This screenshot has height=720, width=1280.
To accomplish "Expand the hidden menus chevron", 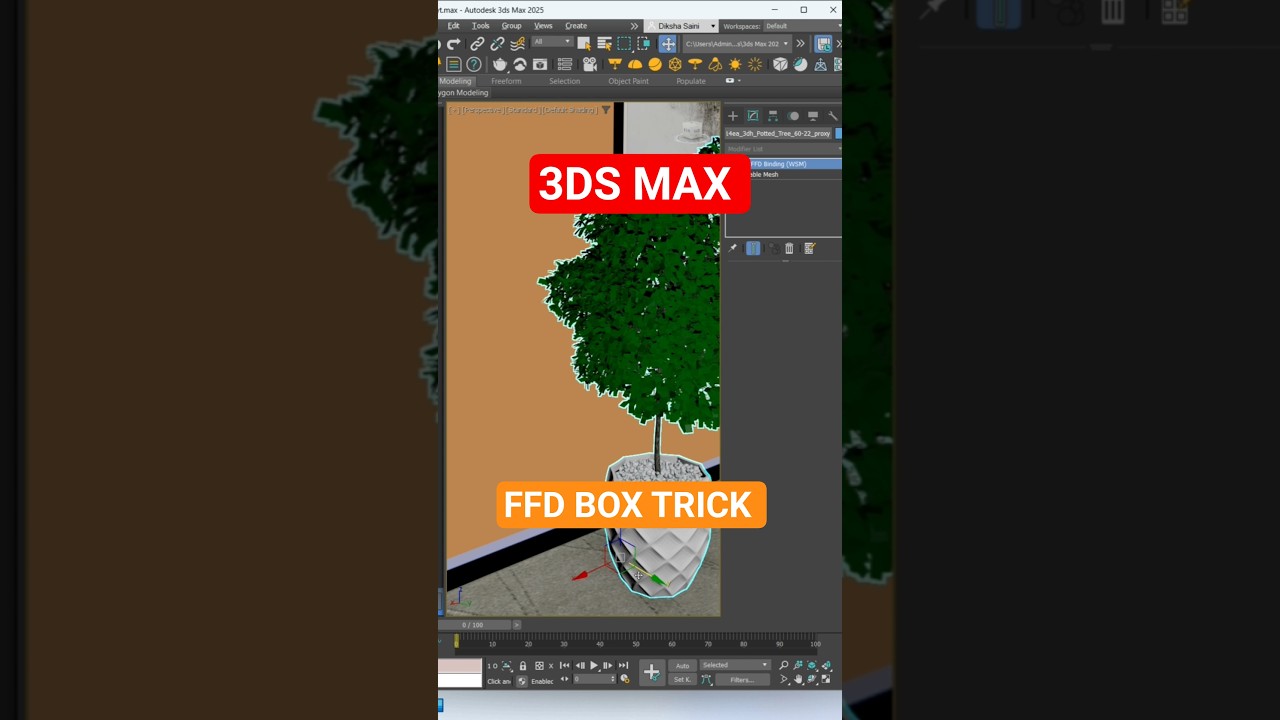I will click(634, 26).
